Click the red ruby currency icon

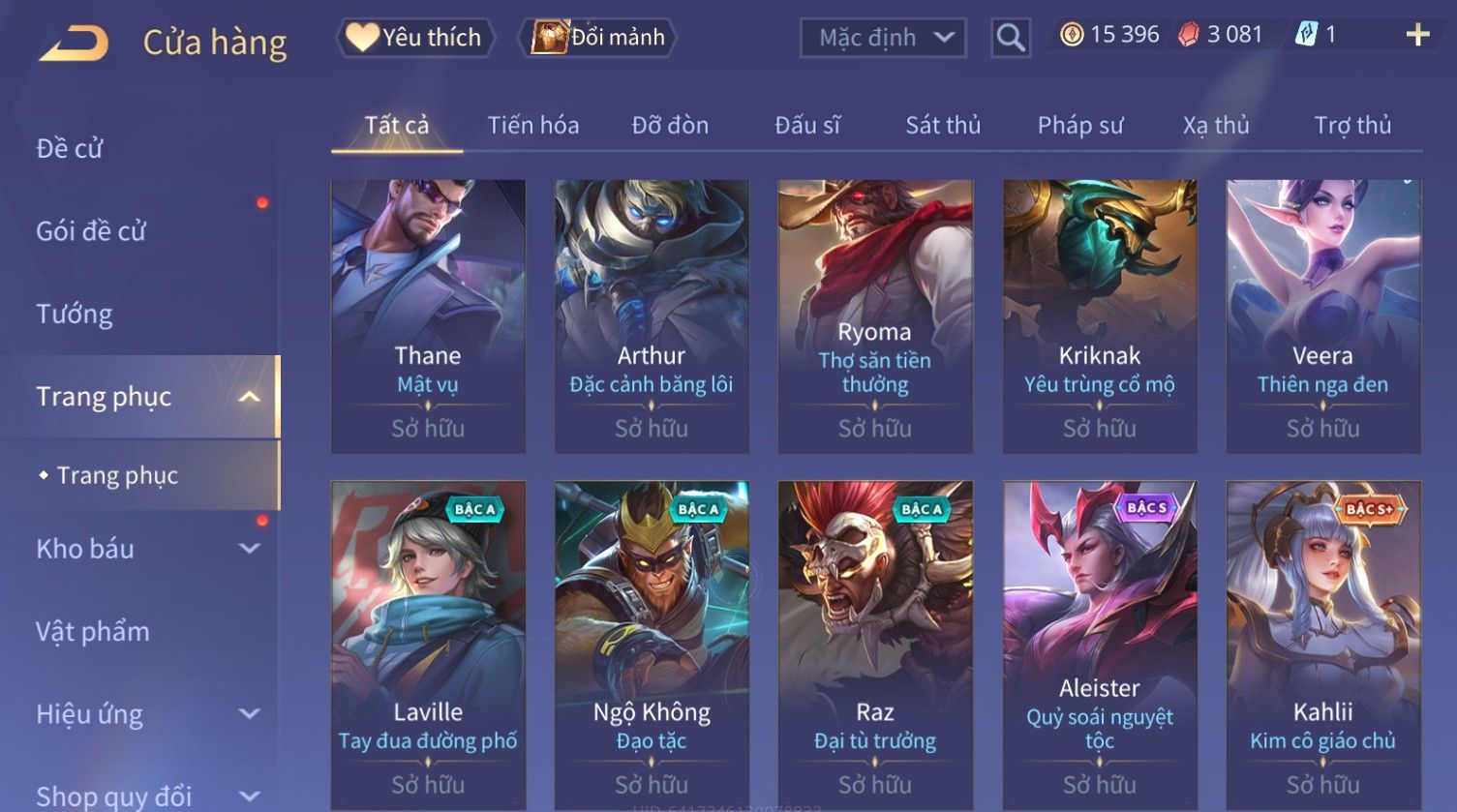pyautogui.click(x=1188, y=35)
